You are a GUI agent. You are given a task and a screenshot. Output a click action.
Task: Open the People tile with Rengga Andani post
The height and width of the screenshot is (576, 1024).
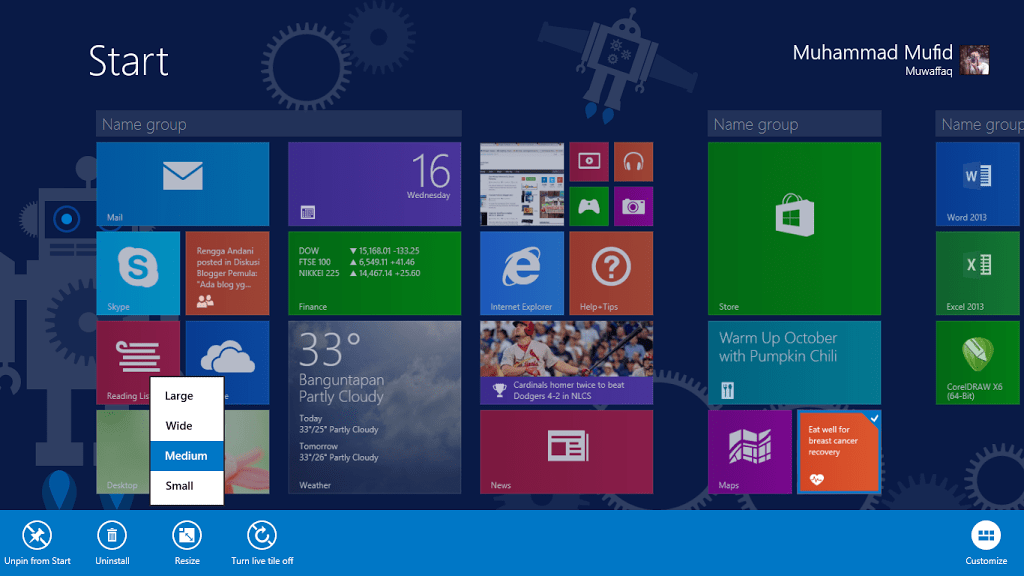227,273
